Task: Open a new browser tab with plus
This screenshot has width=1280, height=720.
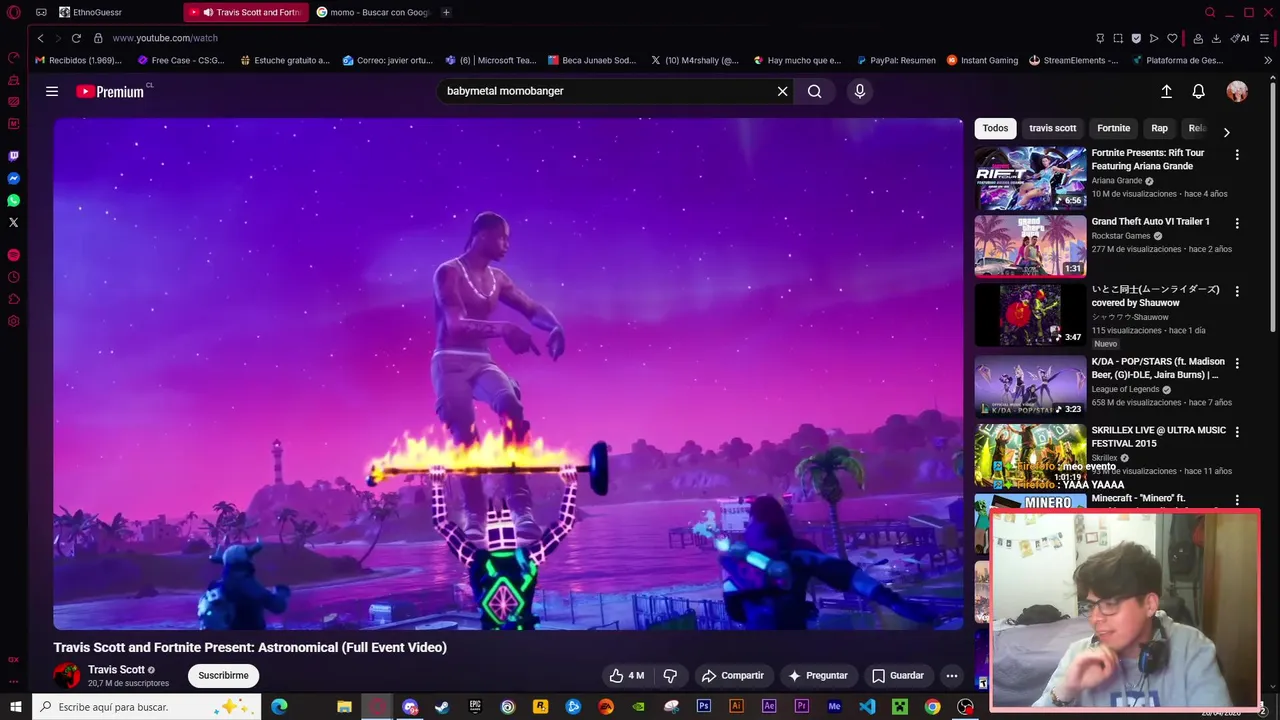Action: click(446, 12)
